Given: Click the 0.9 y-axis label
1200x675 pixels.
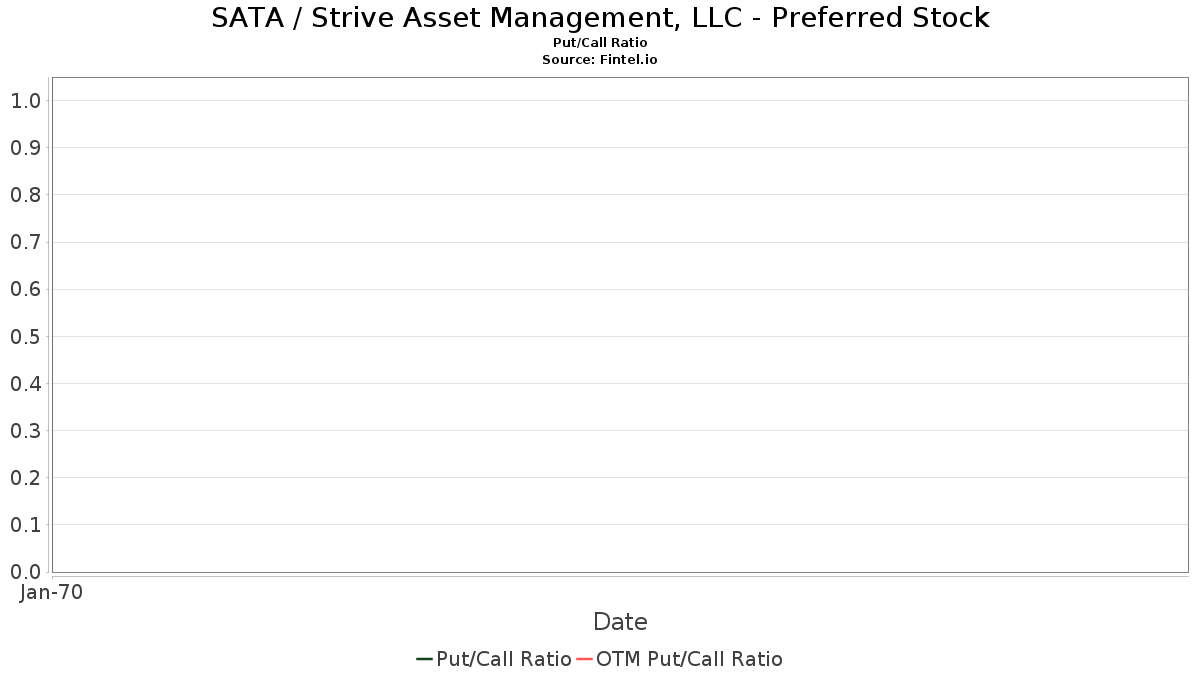Looking at the screenshot, I should [x=25, y=148].
